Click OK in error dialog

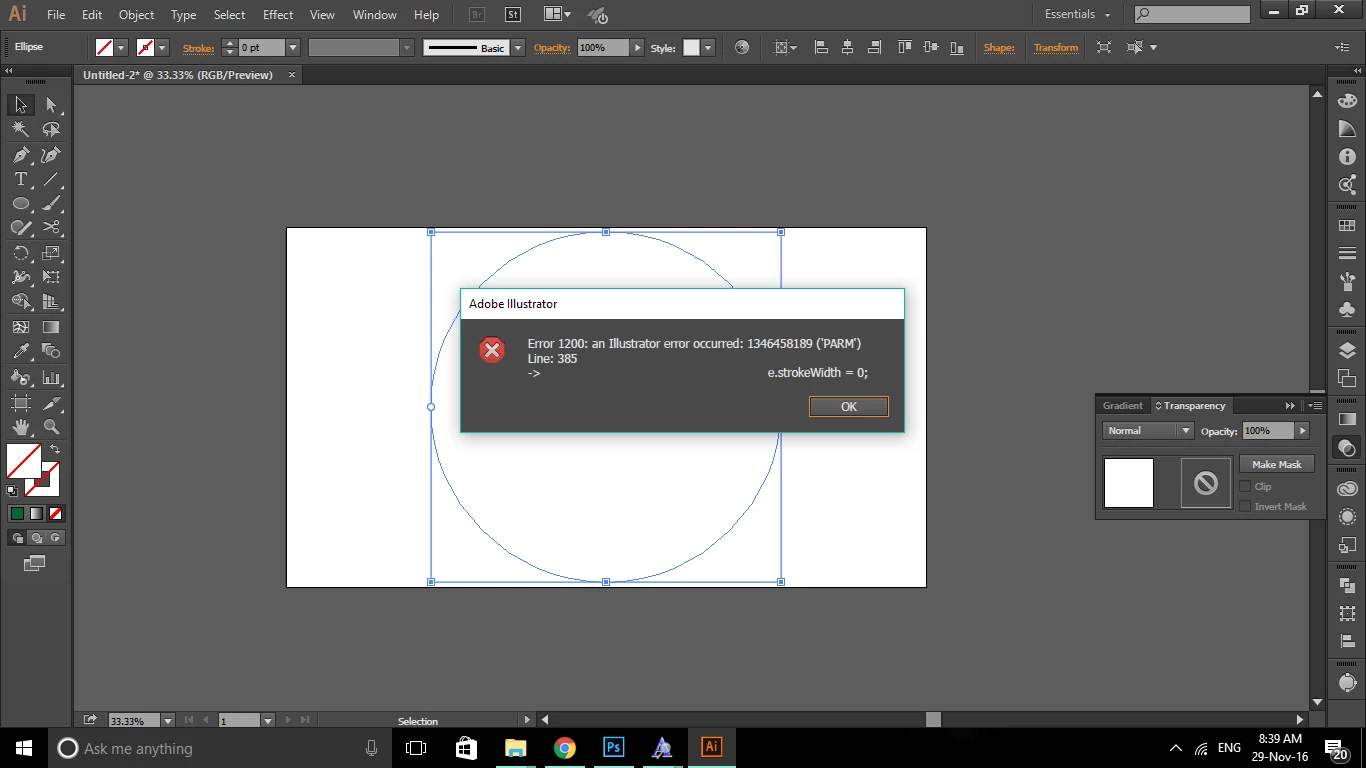click(x=849, y=406)
